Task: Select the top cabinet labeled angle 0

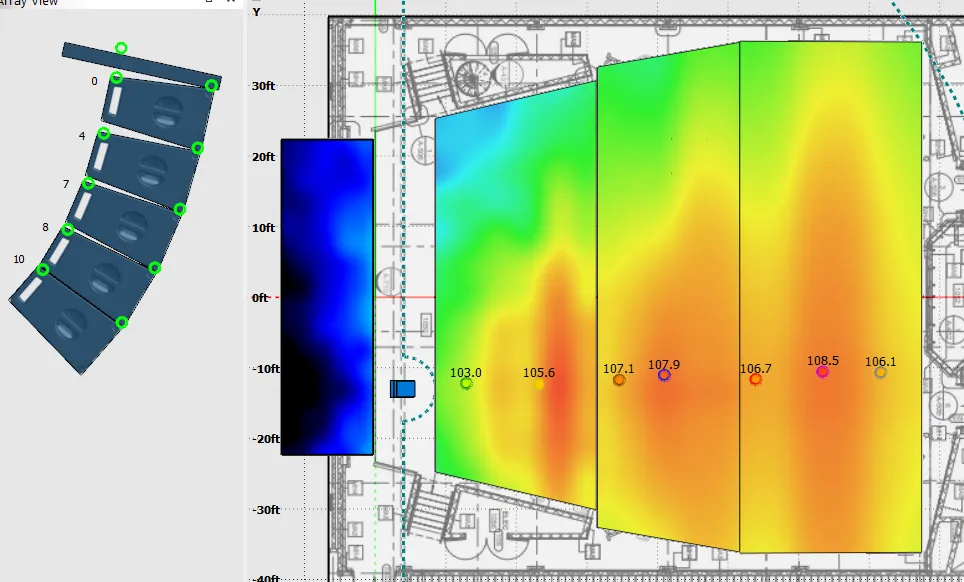Action: tap(157, 112)
